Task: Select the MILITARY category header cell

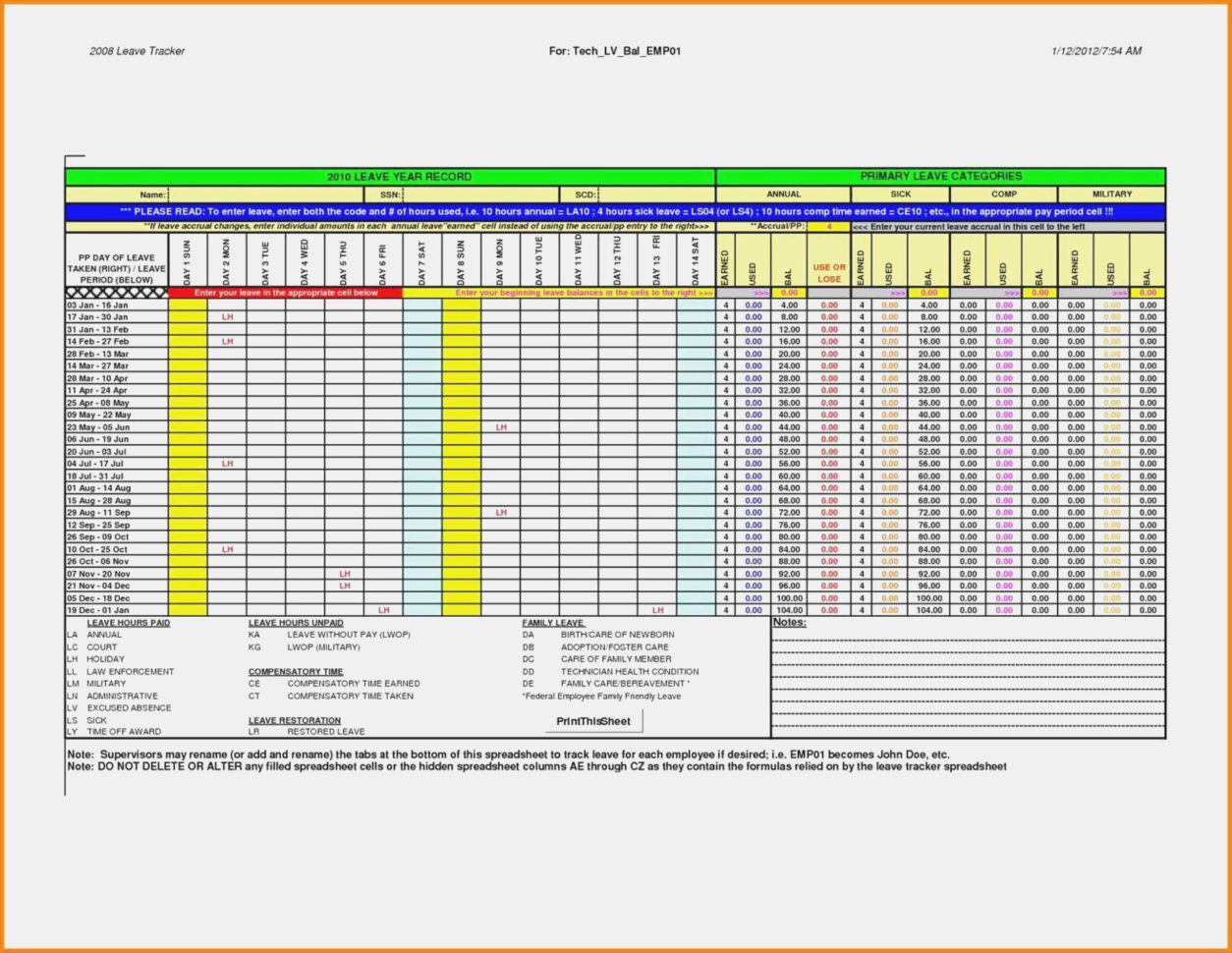Action: pos(1113,194)
